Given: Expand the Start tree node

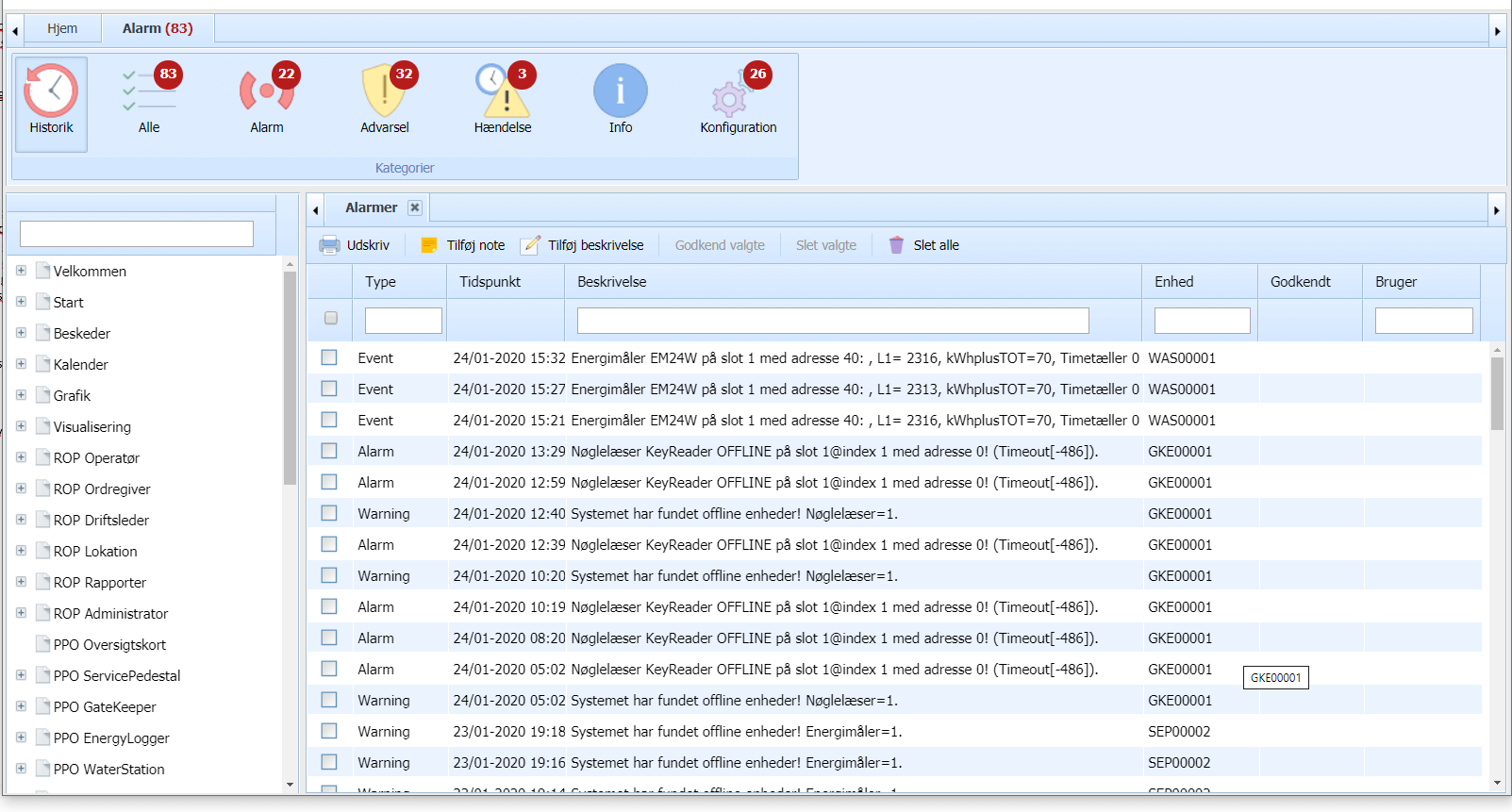Looking at the screenshot, I should (21, 302).
